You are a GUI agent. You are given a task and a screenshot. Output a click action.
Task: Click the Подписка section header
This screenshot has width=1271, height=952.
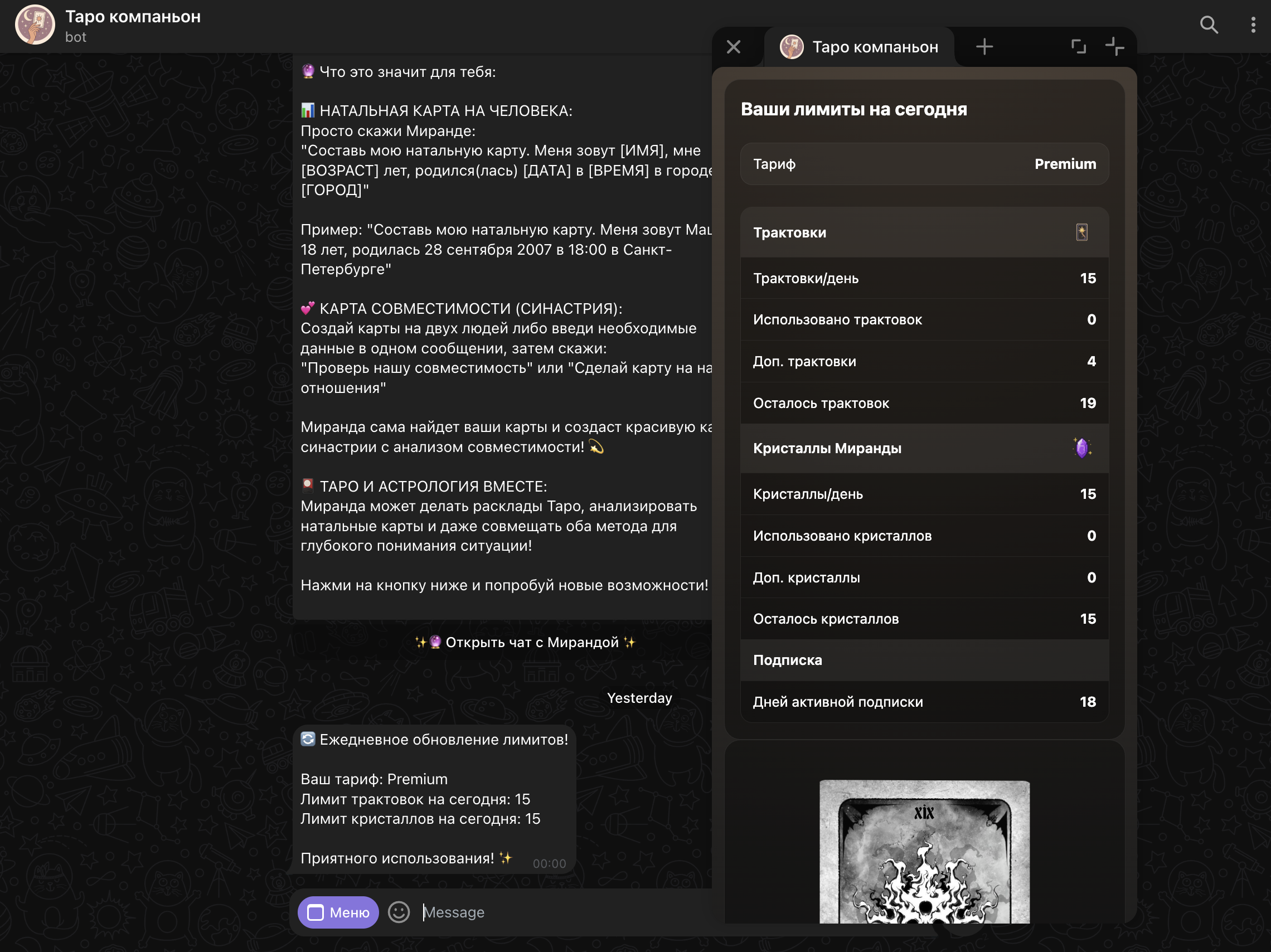click(787, 660)
